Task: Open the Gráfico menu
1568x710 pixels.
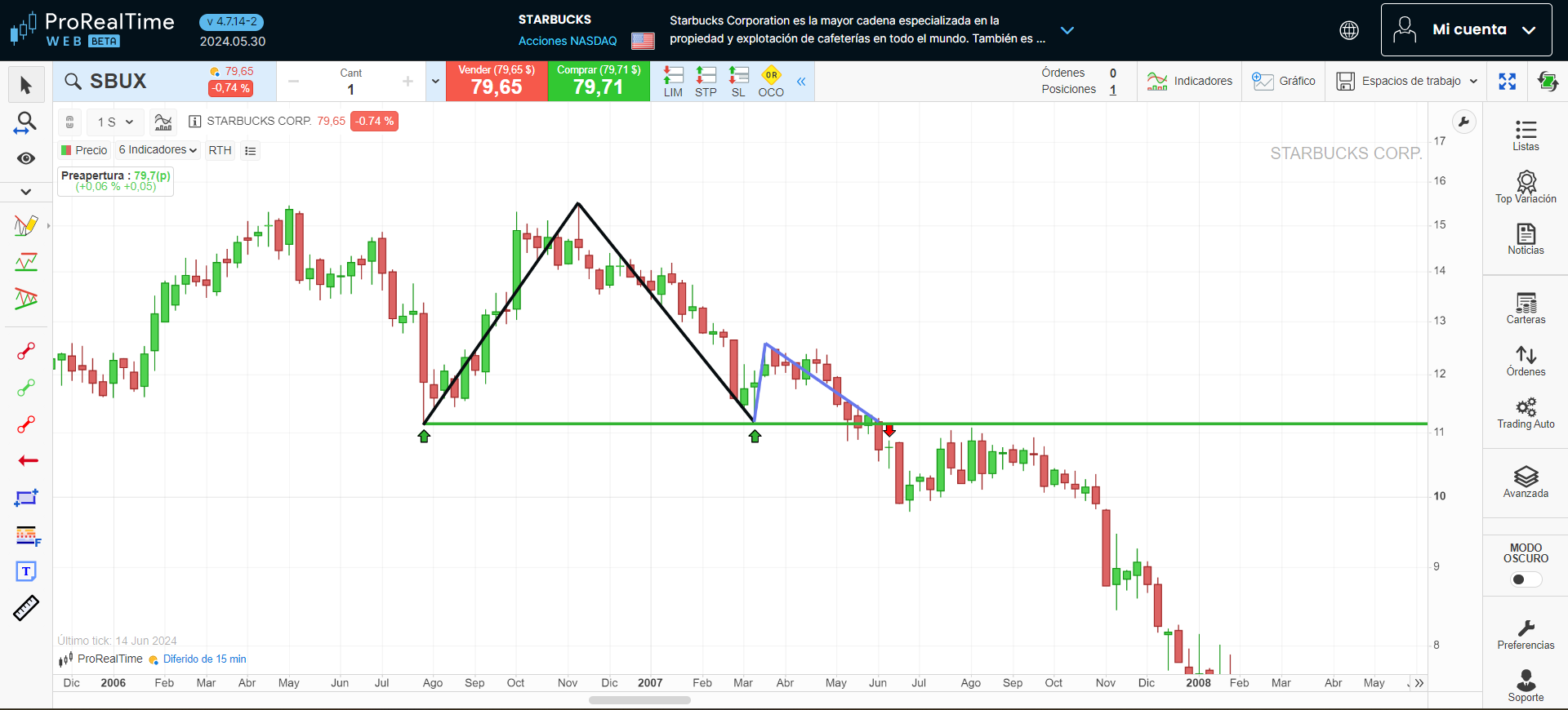Action: 1284,81
